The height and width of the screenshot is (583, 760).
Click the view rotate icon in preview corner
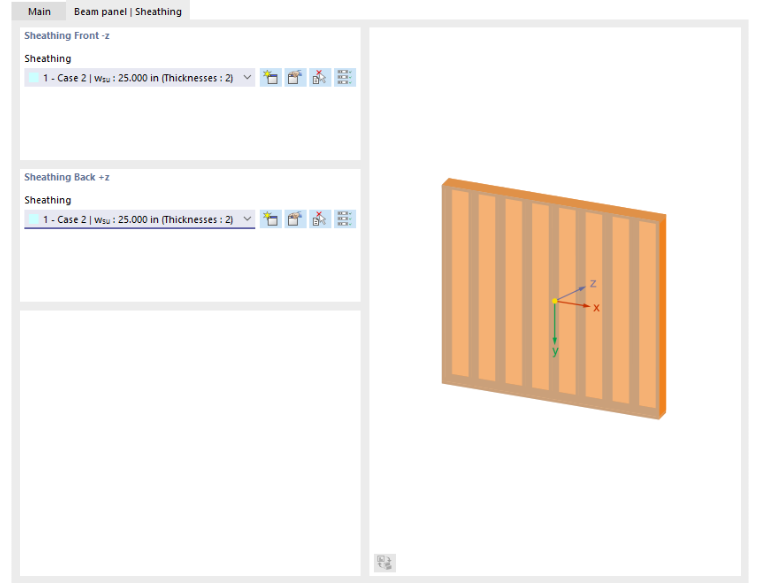coord(385,563)
